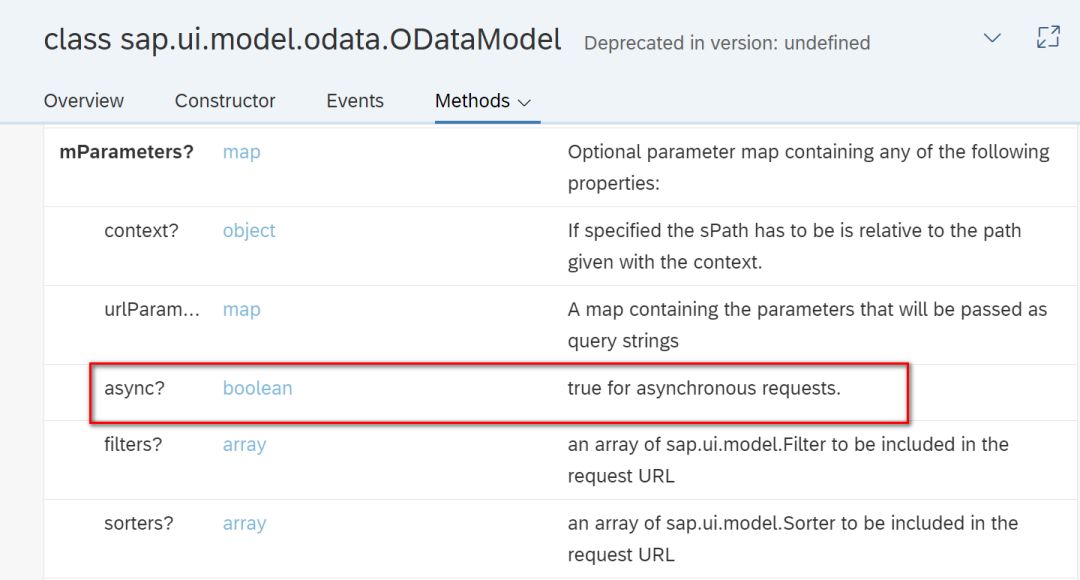The image size is (1080, 580).
Task: Select the mParameters? parameter name
Action: click(x=127, y=152)
